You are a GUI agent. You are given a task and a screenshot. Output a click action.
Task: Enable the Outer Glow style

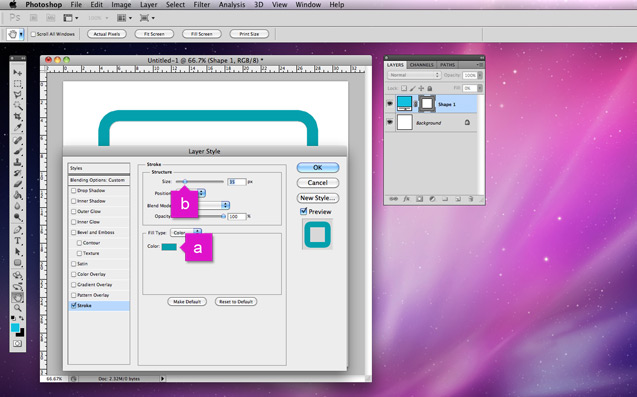74,212
